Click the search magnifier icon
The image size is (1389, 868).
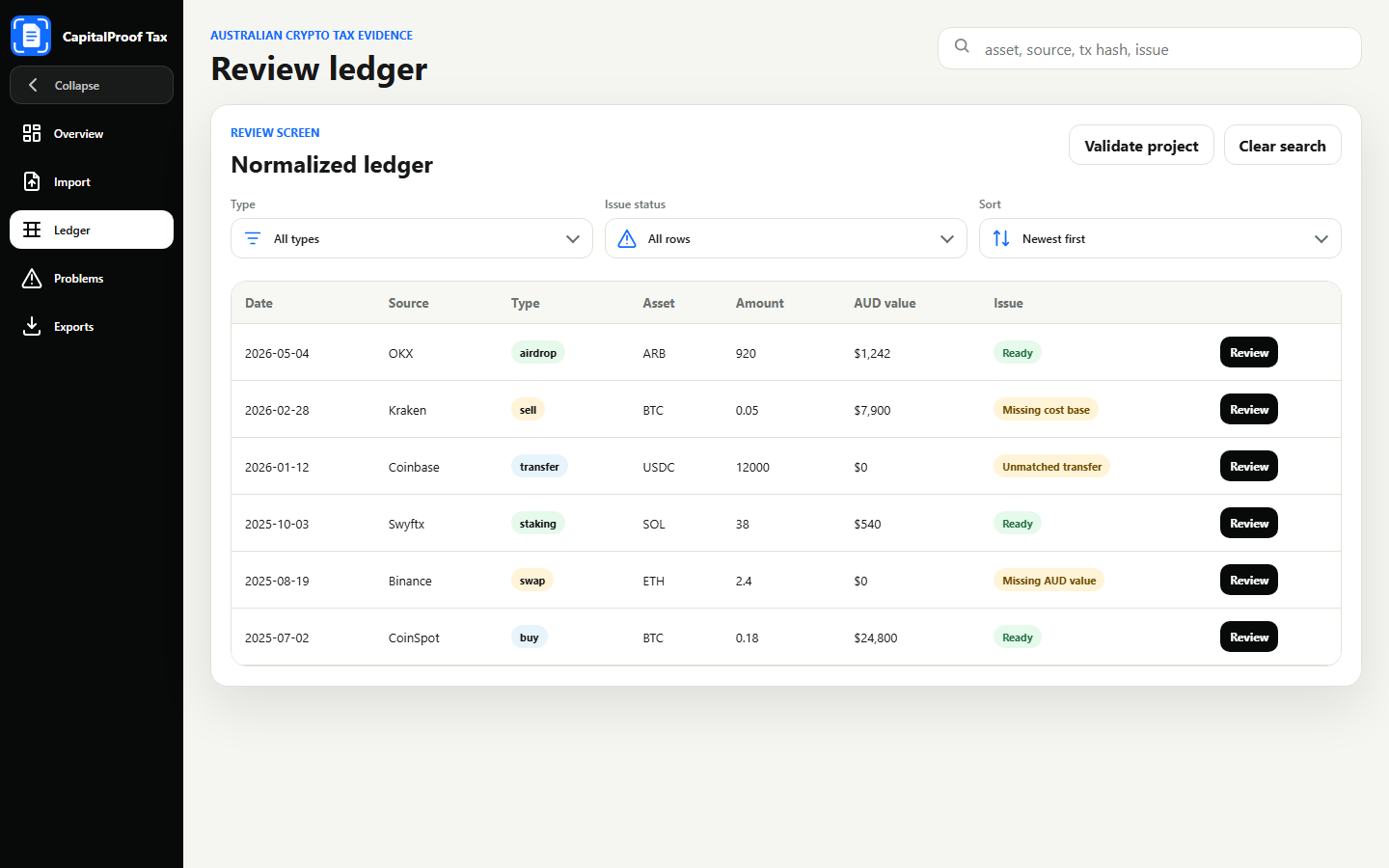tap(962, 46)
